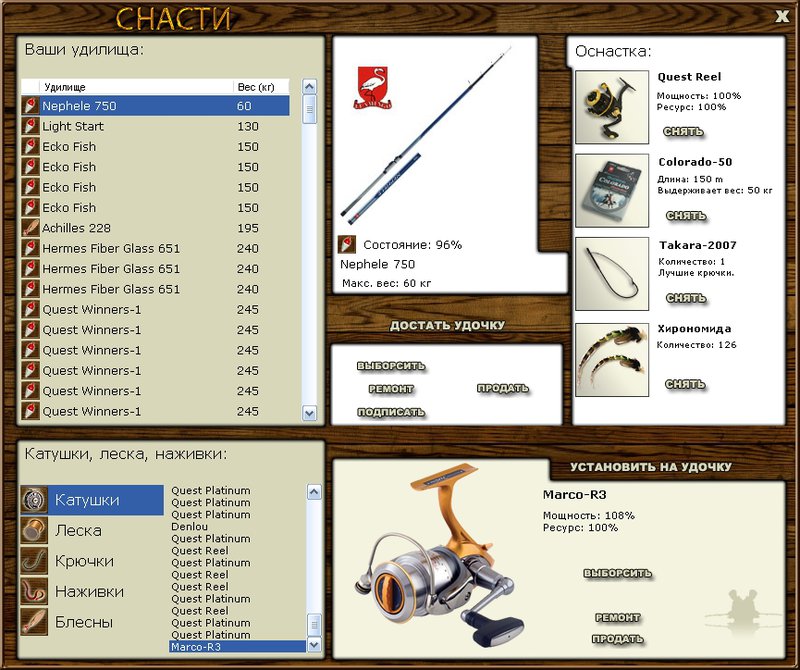Click the rod icon beside Light Start

pos(31,126)
